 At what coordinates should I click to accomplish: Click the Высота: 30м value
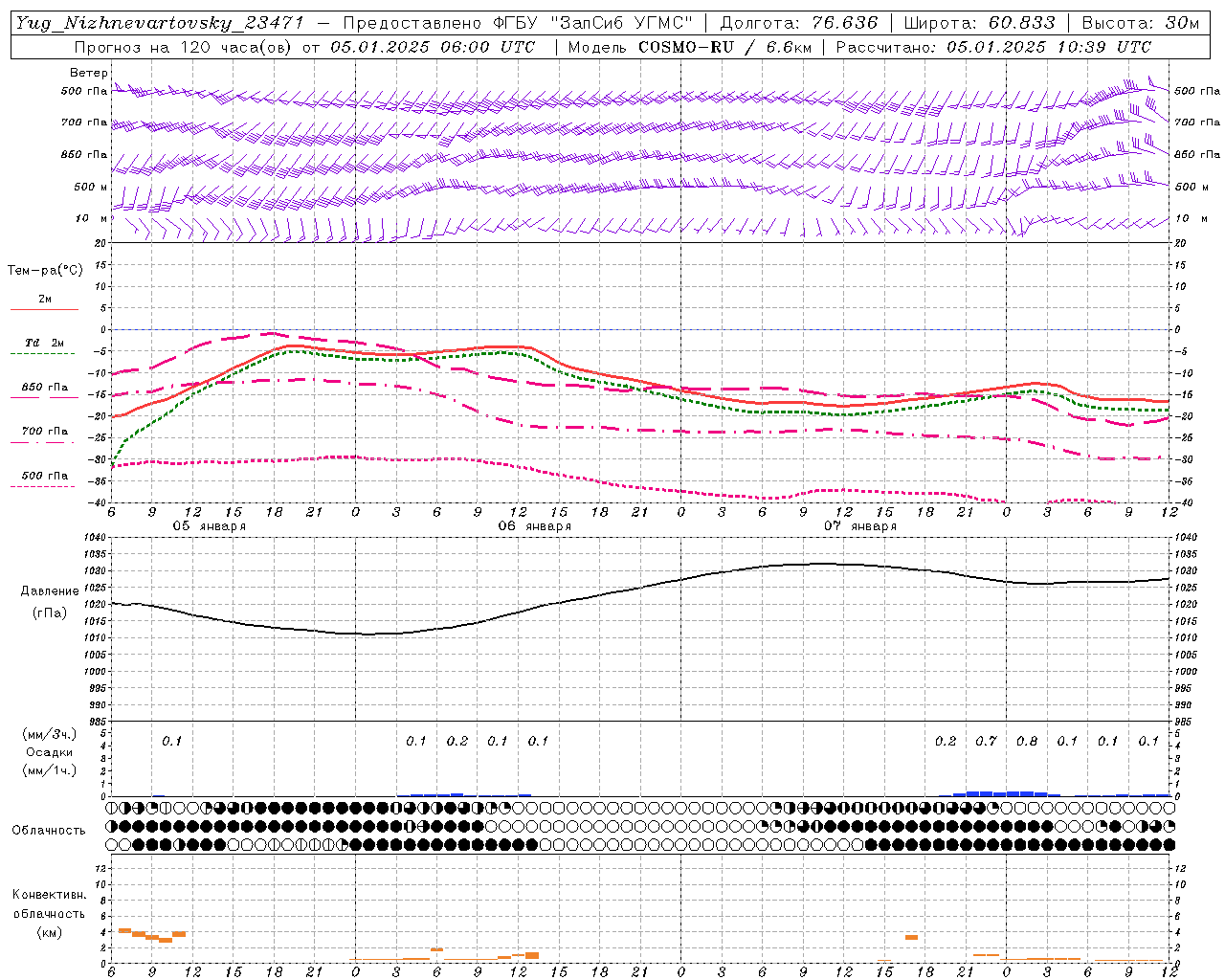[x=1140, y=23]
